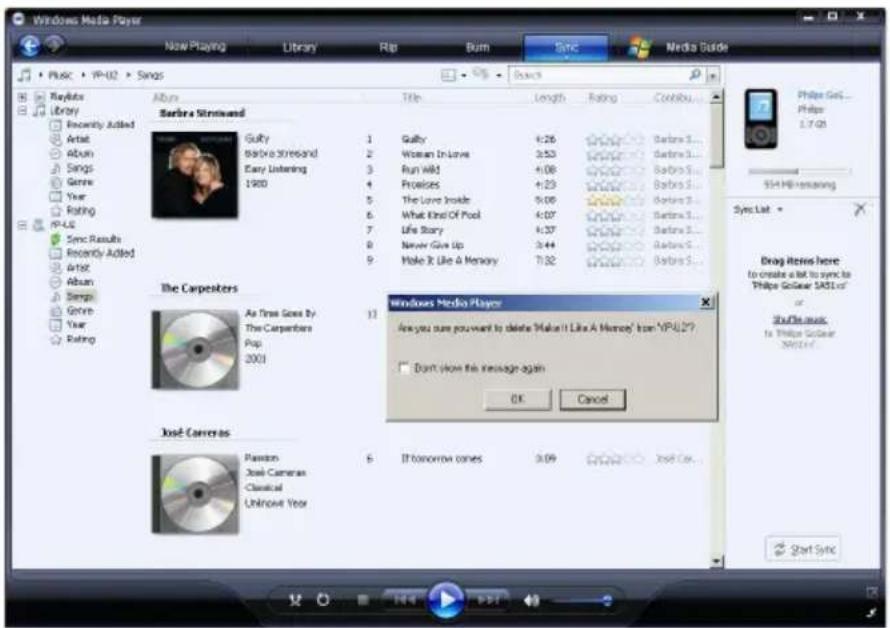
Task: Click the Stop playback button
Action: point(363,600)
